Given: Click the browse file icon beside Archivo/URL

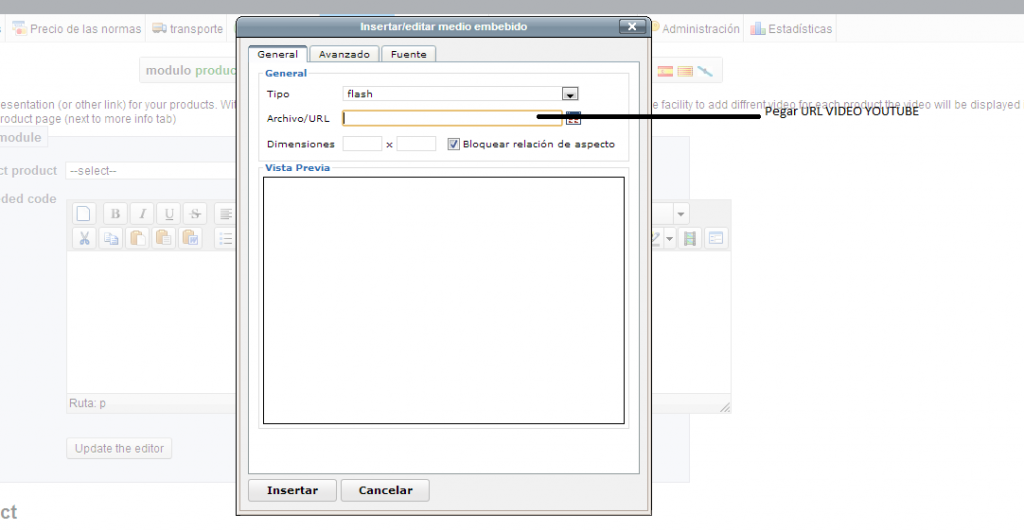Looking at the screenshot, I should (573, 118).
